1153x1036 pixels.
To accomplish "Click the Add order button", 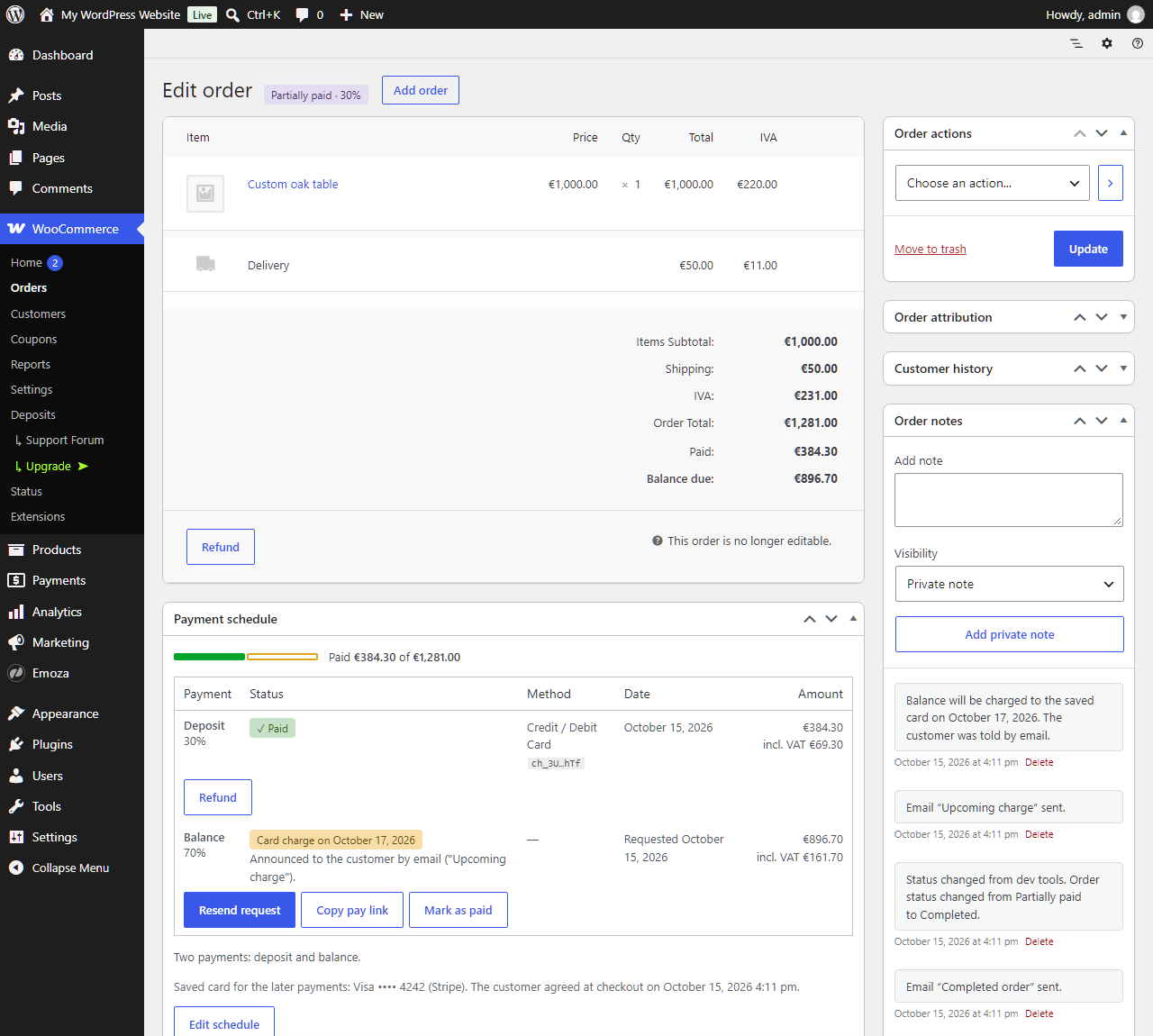I will [x=421, y=90].
